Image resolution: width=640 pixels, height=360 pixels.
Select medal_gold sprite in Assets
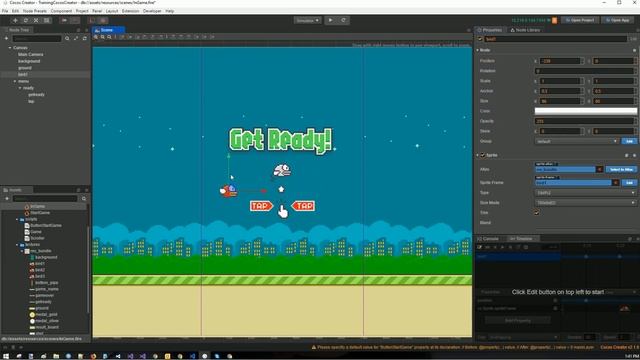pyautogui.click(x=47, y=314)
